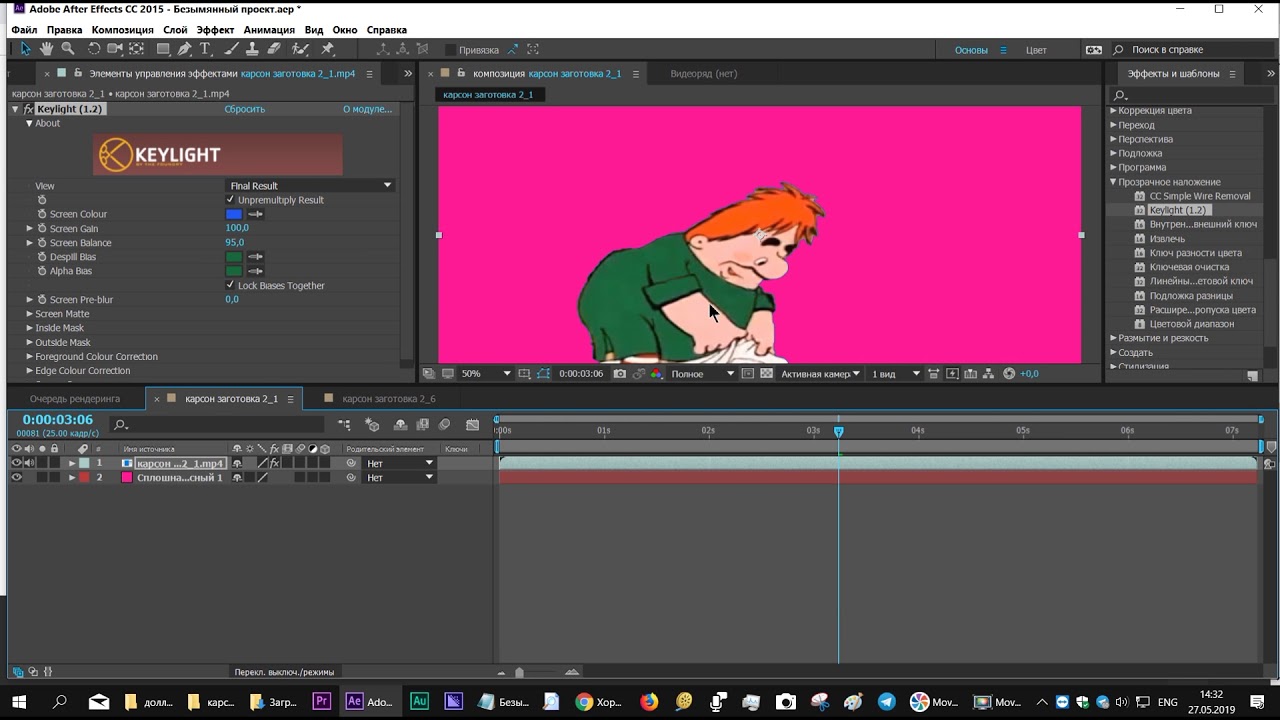Select the Roto Brush tool
This screenshot has width=1280, height=720.
click(x=301, y=49)
